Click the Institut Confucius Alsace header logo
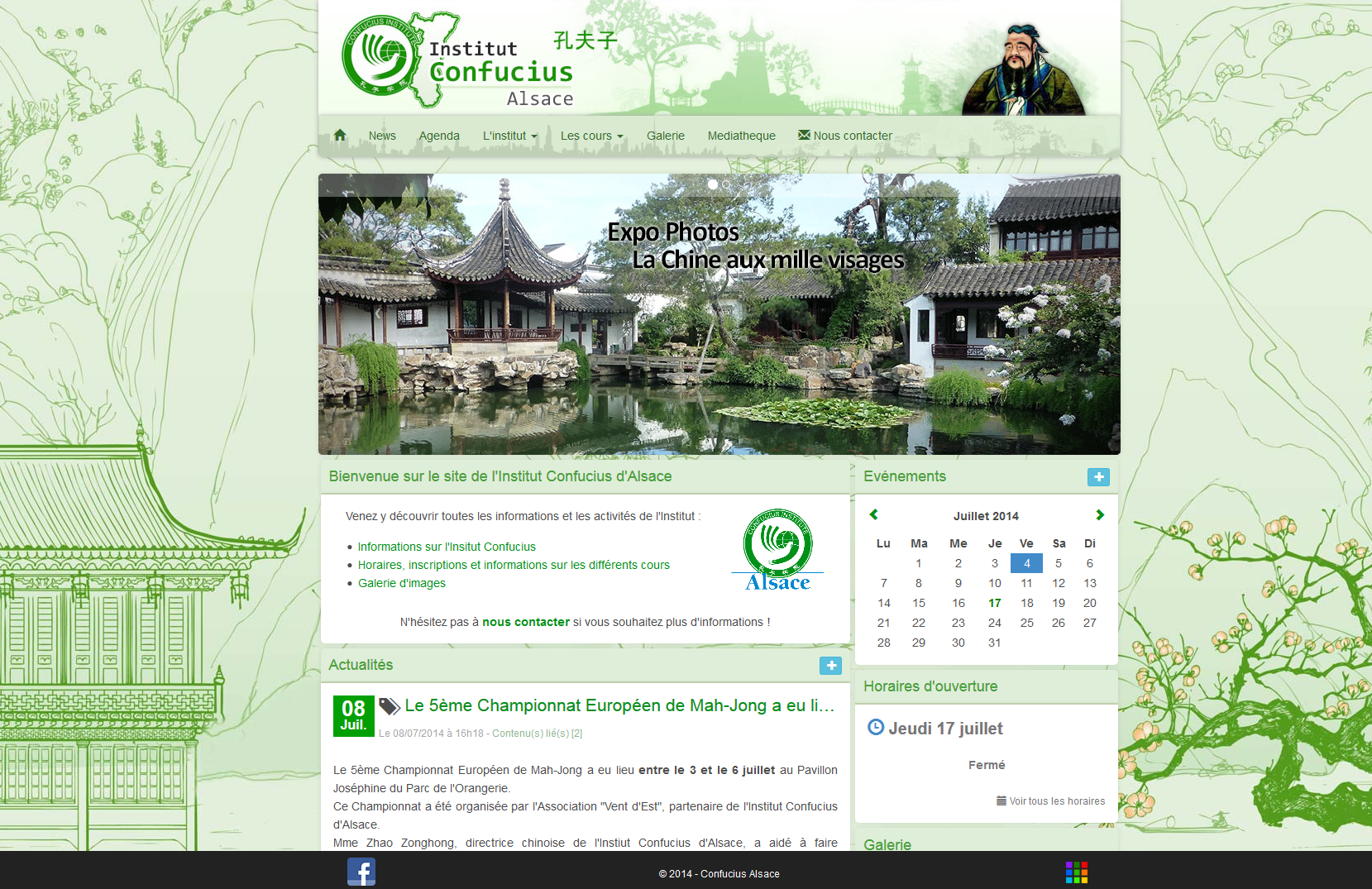Screen dimensions: 1372x889 point(458,60)
